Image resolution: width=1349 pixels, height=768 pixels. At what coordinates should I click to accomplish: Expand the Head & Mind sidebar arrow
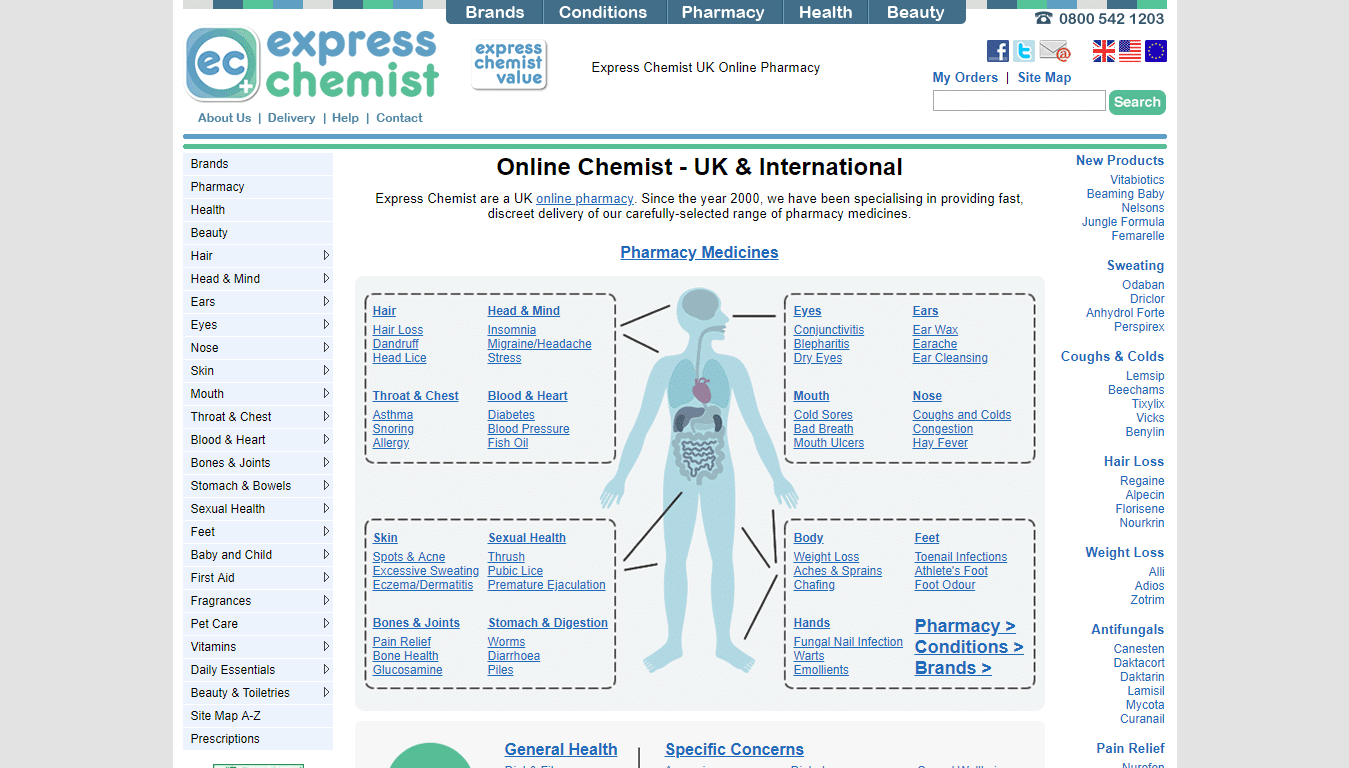[x=326, y=278]
